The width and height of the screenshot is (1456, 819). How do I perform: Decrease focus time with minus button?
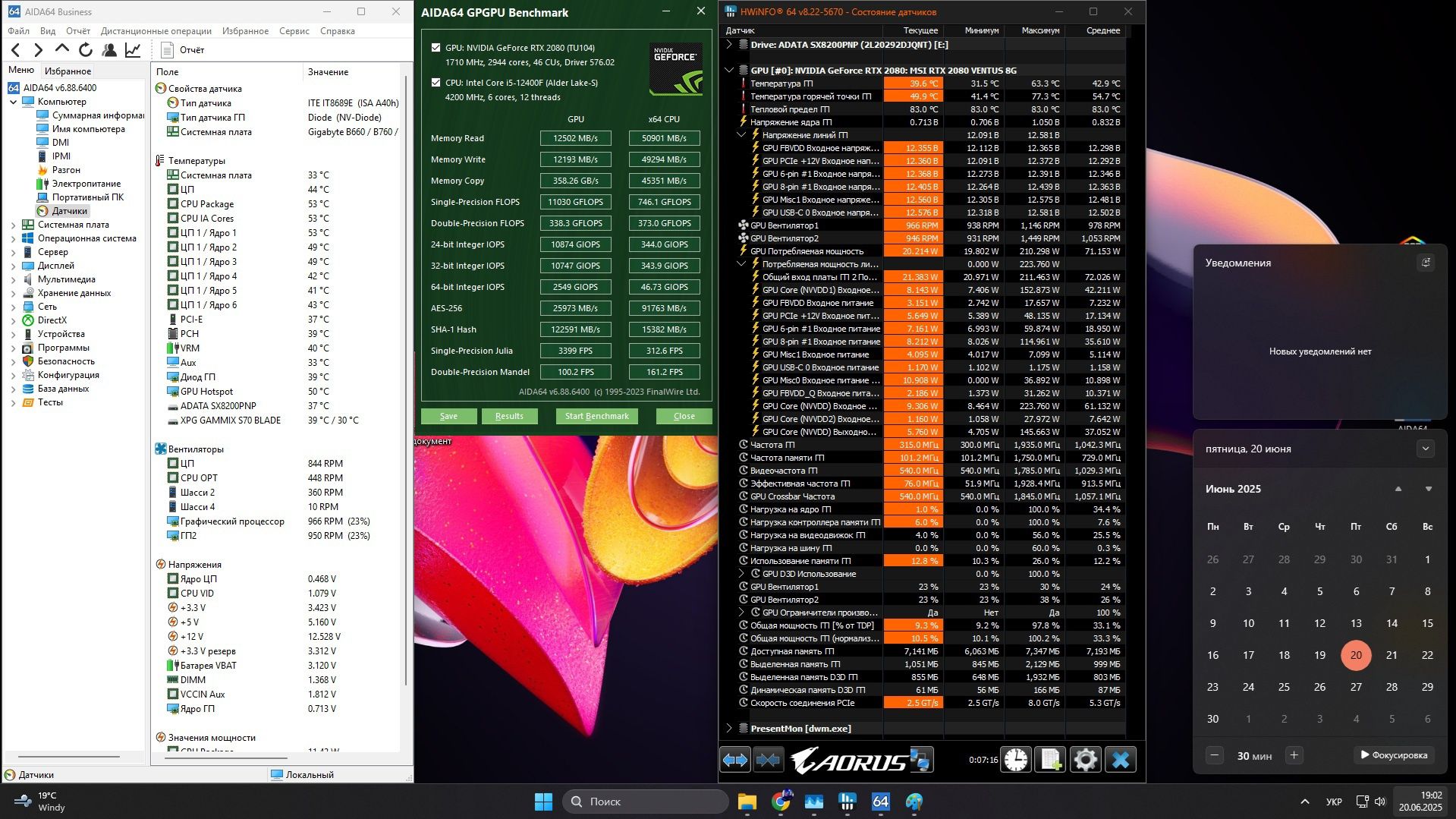pos(1215,755)
